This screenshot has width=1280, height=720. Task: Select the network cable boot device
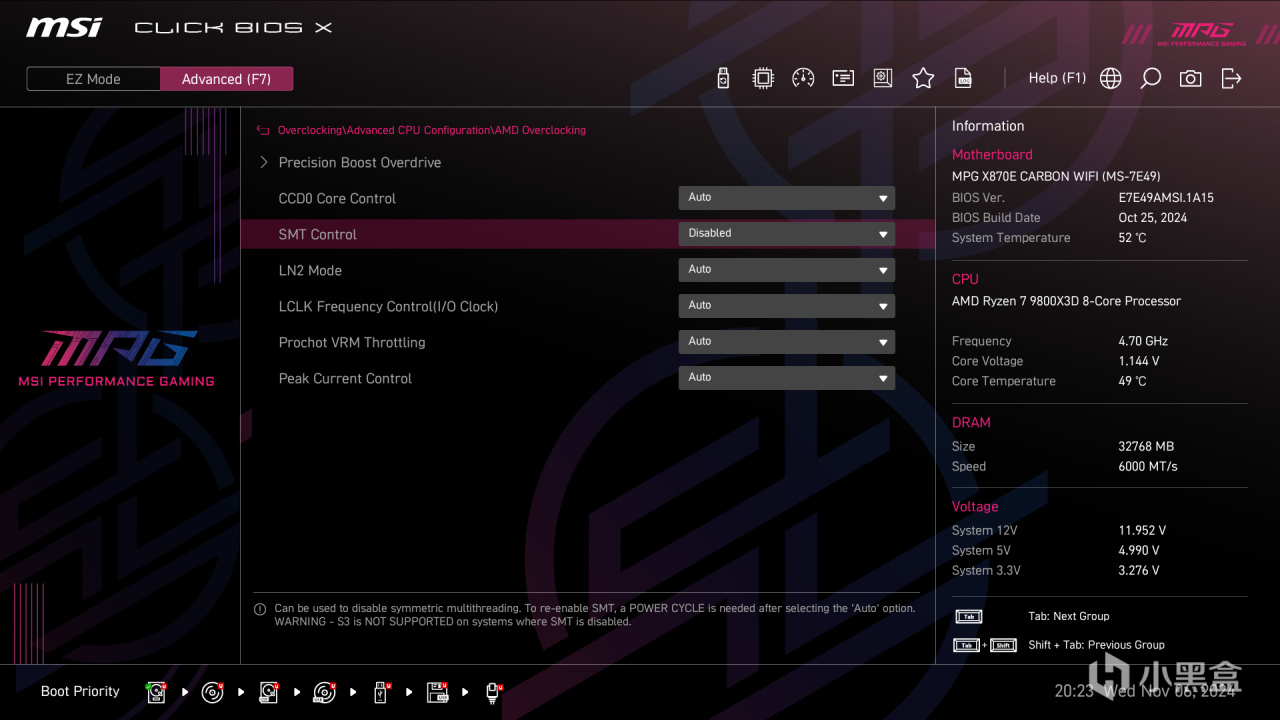(493, 692)
